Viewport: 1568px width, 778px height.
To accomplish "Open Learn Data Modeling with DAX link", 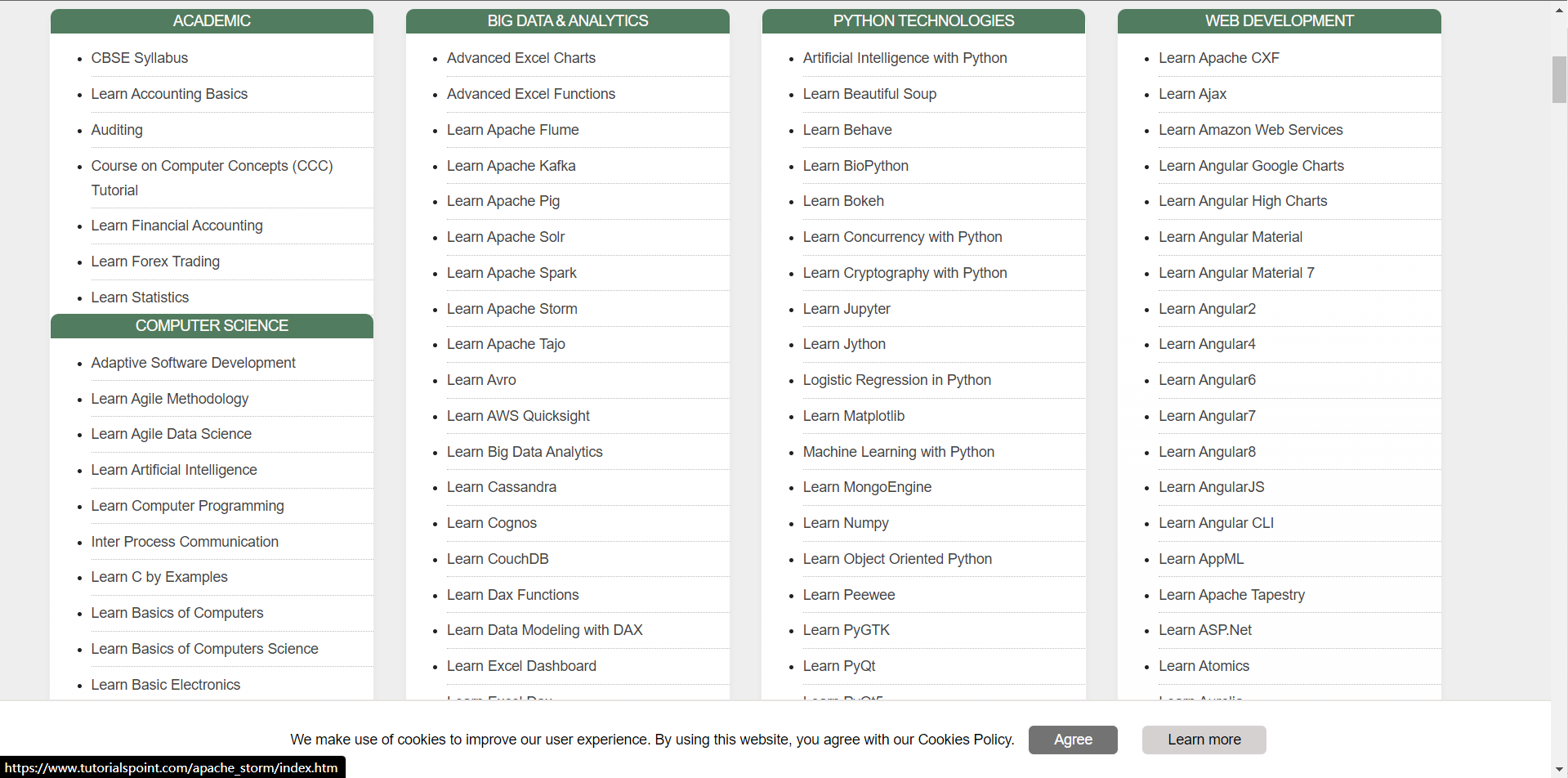I will 545,630.
